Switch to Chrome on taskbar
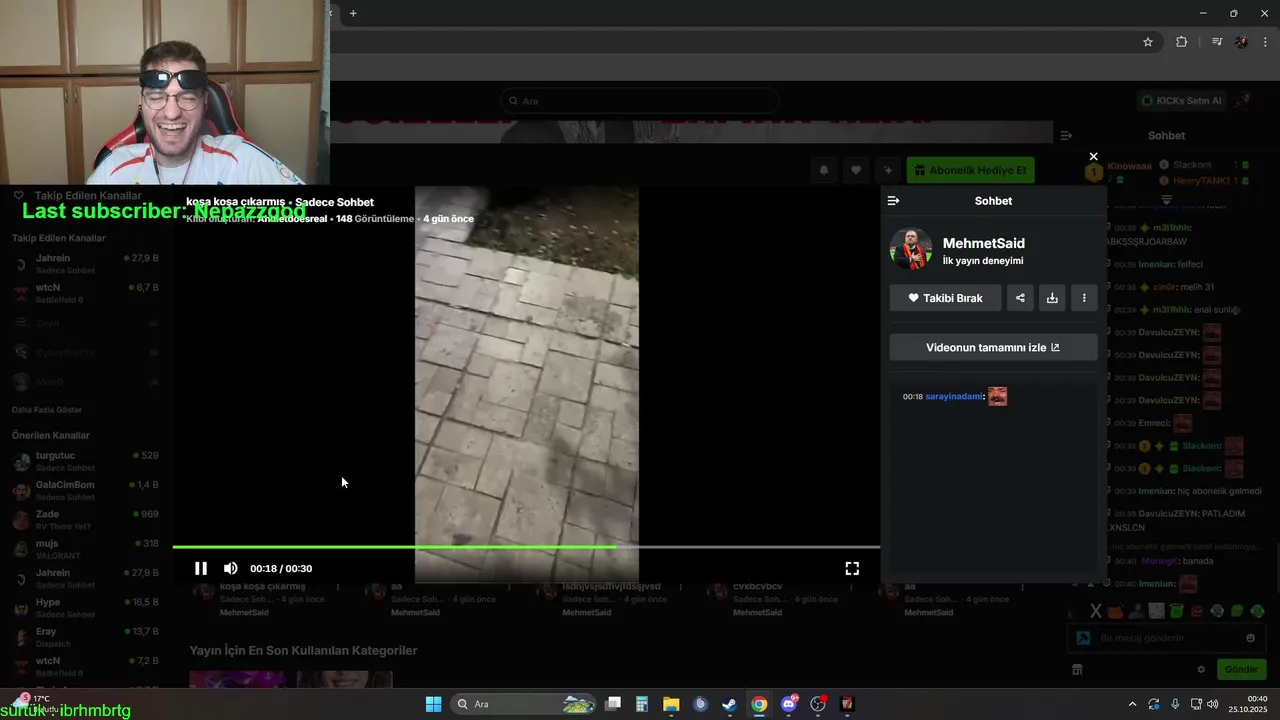Screen dimensions: 1280x720 759,704
